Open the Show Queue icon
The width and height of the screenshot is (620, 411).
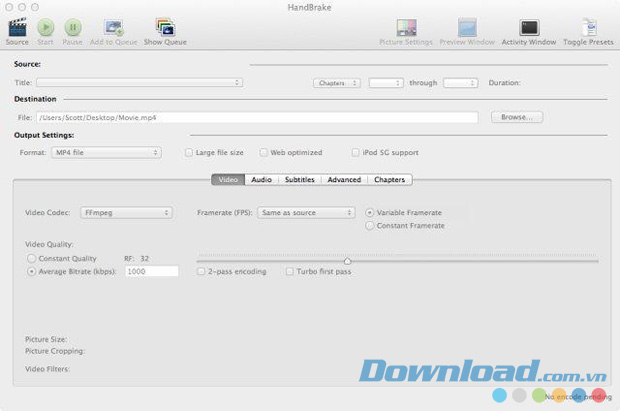[165, 27]
